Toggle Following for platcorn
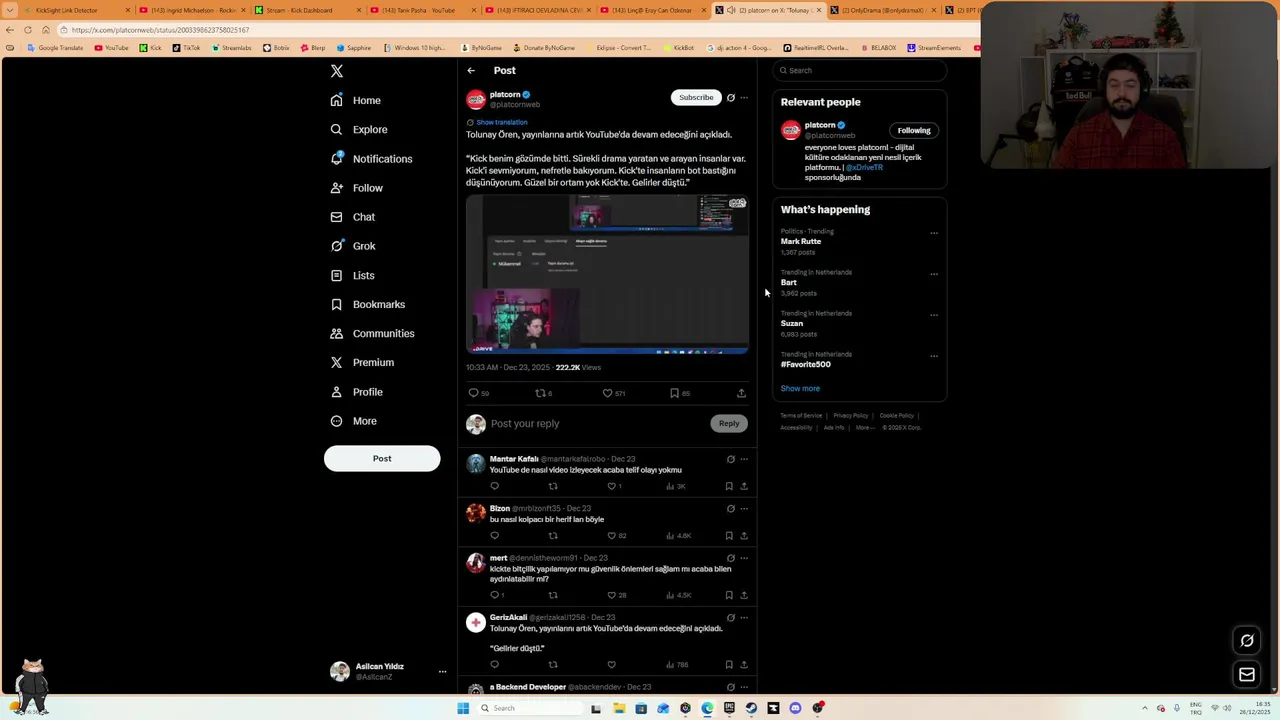 point(914,130)
